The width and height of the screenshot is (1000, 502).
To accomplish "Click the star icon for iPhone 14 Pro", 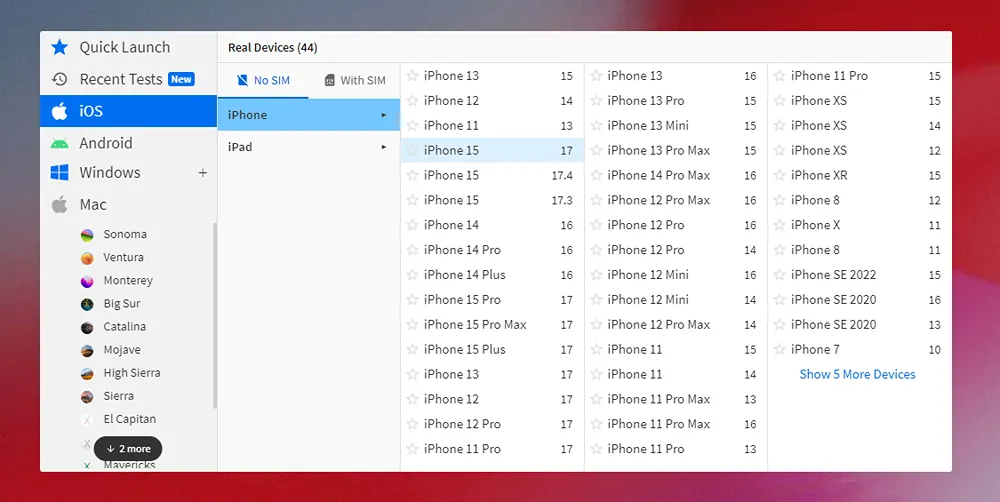I will click(x=413, y=249).
